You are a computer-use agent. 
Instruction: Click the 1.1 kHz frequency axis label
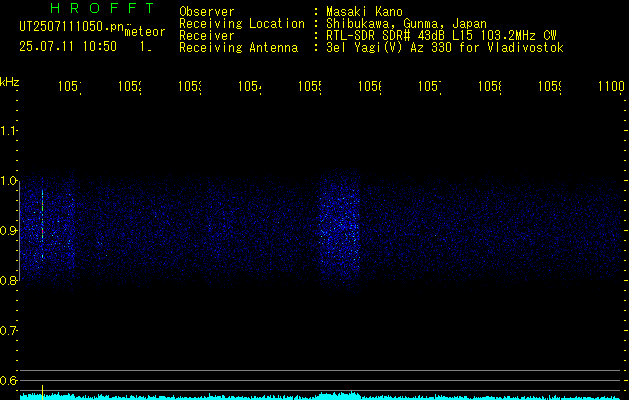pyautogui.click(x=8, y=130)
